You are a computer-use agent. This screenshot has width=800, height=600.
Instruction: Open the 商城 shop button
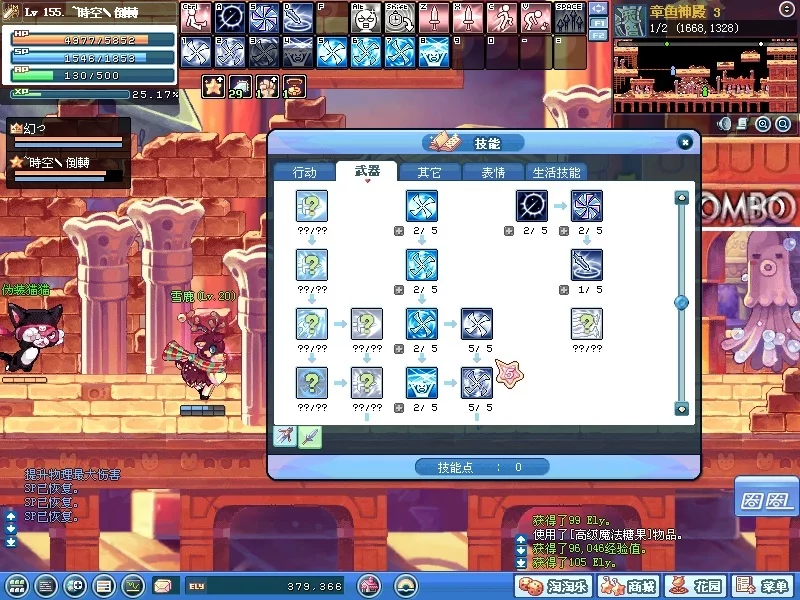pyautogui.click(x=629, y=586)
